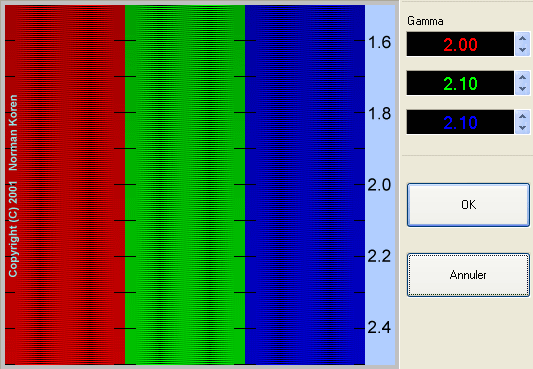Viewport: 533px width, 369px height.
Task: Confirm gamma settings with OK button
Action: click(x=468, y=205)
